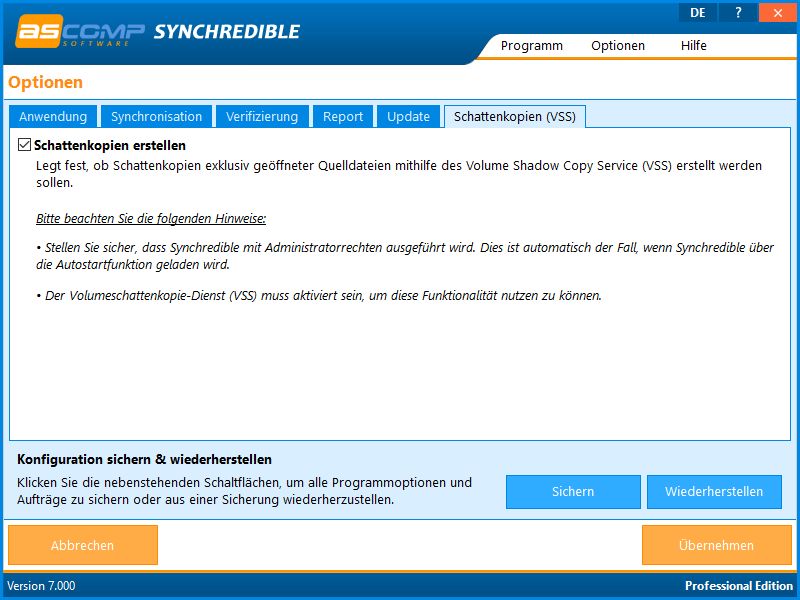This screenshot has height=600, width=800.
Task: Apply settings with Übernehmen button
Action: click(716, 545)
